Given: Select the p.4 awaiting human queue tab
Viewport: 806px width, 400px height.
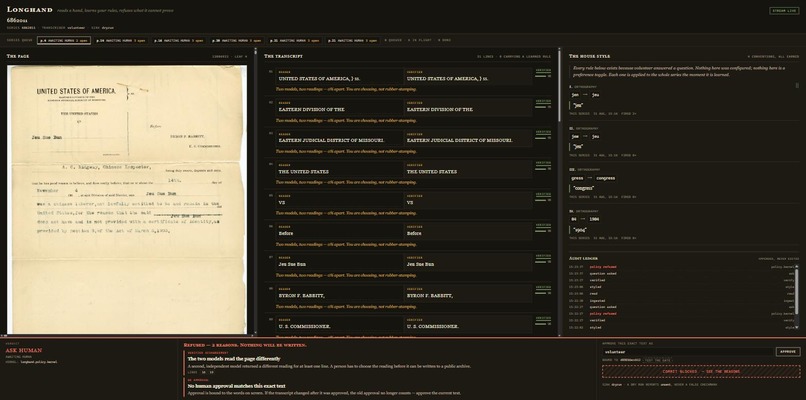Looking at the screenshot, I should coord(64,40).
